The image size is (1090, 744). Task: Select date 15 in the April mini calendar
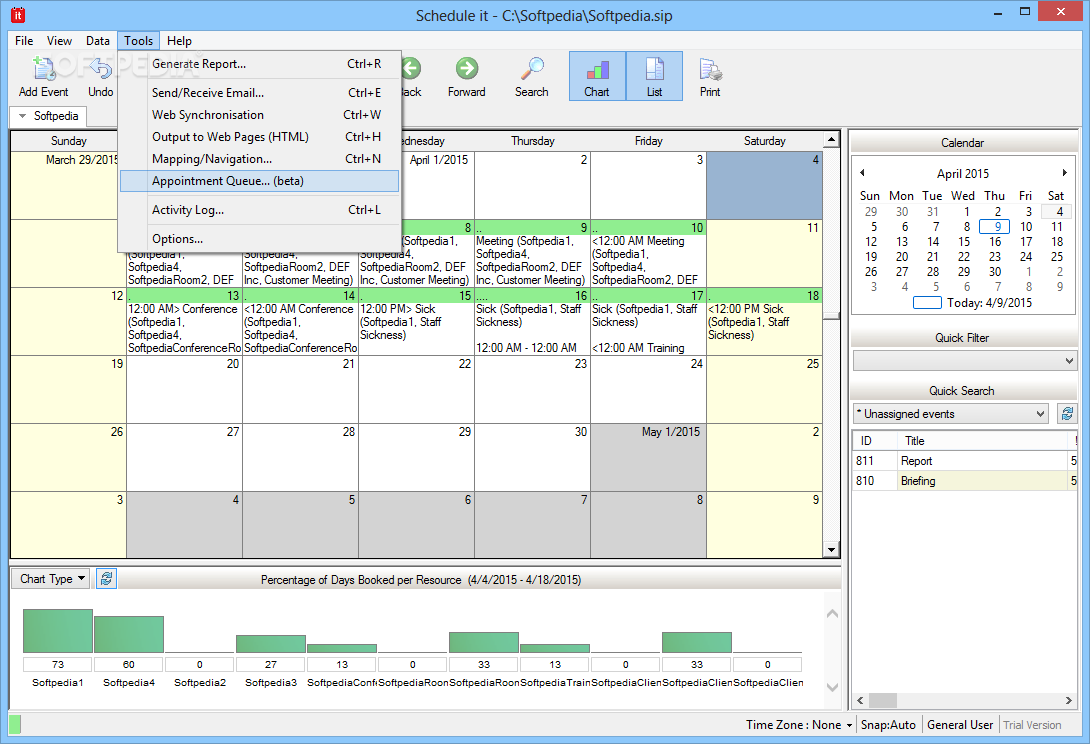point(964,242)
